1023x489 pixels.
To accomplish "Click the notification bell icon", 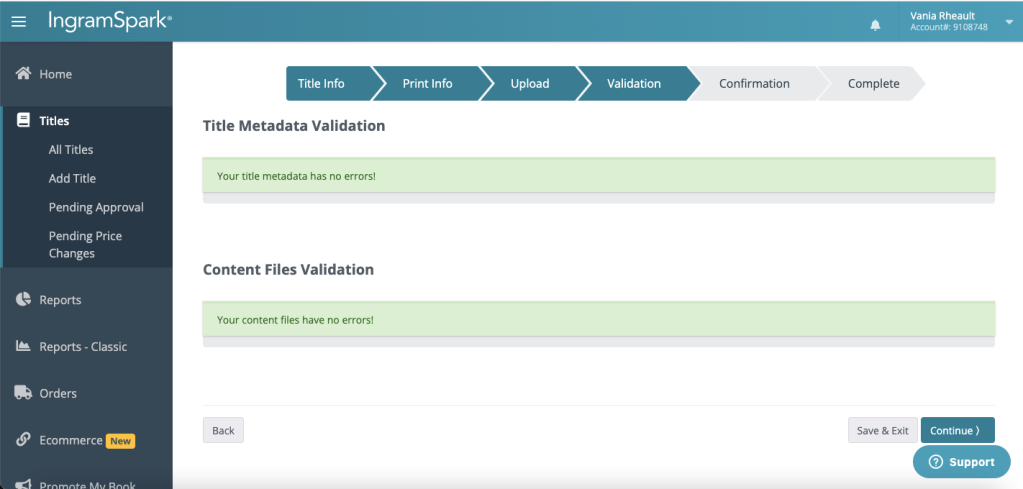I will 876,24.
